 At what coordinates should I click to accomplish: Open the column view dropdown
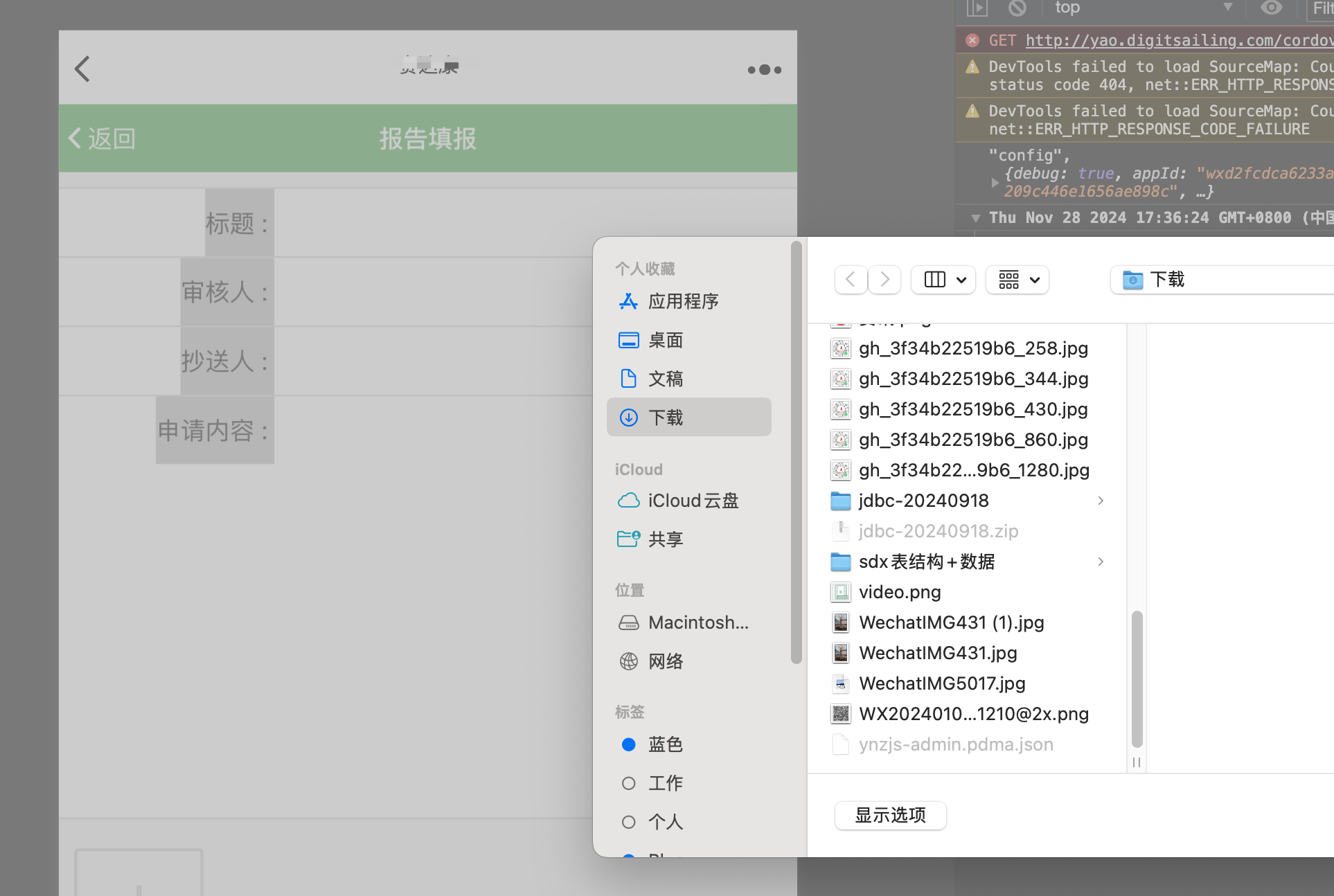point(943,280)
